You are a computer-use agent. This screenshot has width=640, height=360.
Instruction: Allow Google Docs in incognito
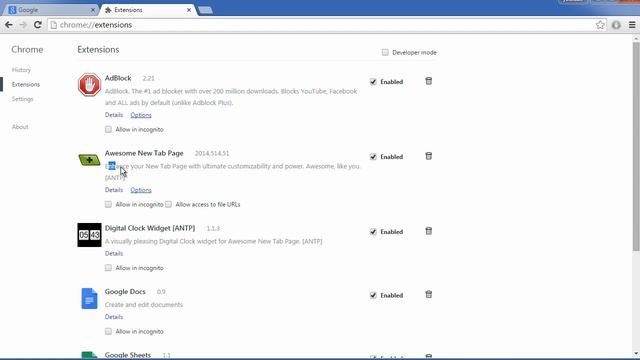click(x=108, y=331)
